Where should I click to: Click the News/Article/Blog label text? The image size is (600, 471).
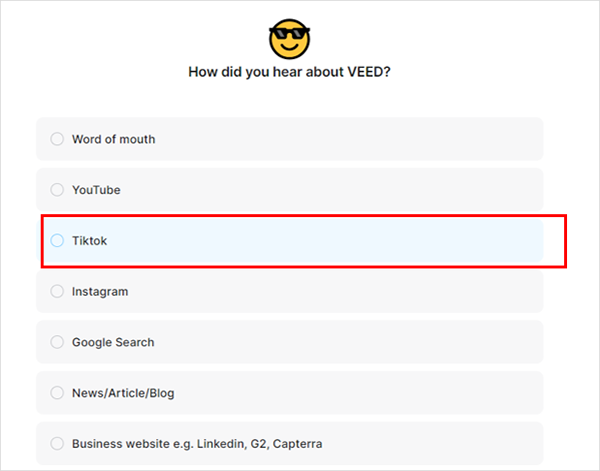coord(123,393)
